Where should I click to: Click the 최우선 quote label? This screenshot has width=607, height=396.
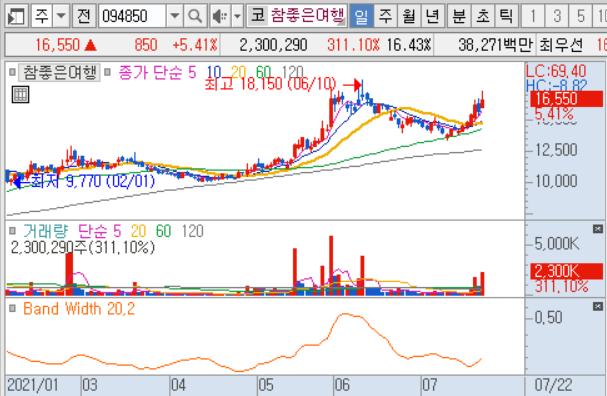561,45
